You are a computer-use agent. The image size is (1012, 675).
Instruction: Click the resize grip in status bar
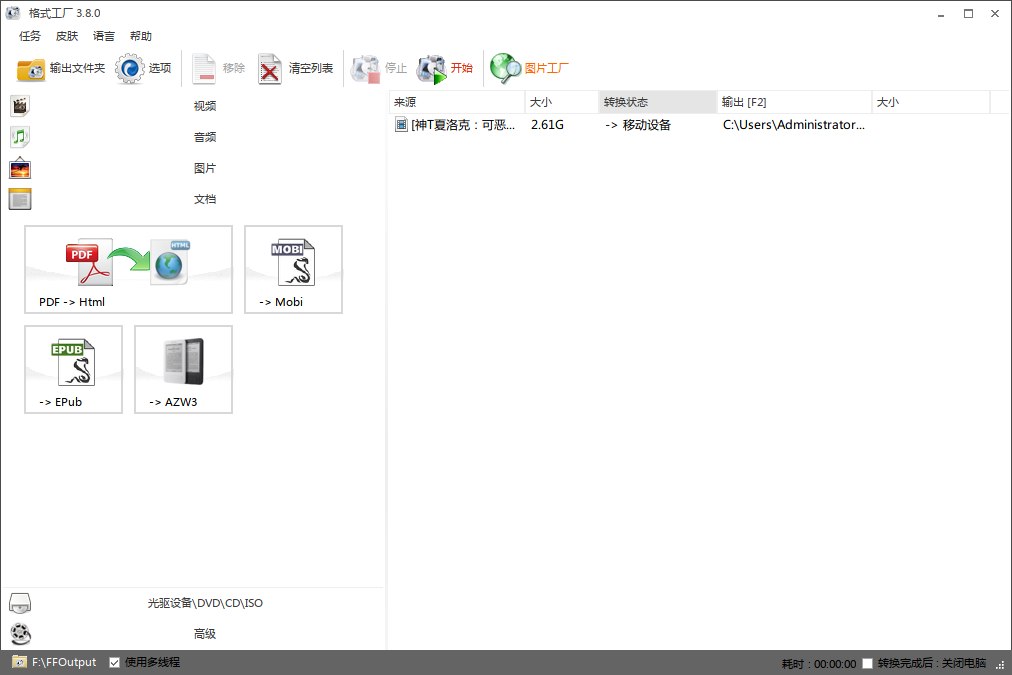coord(1000,665)
